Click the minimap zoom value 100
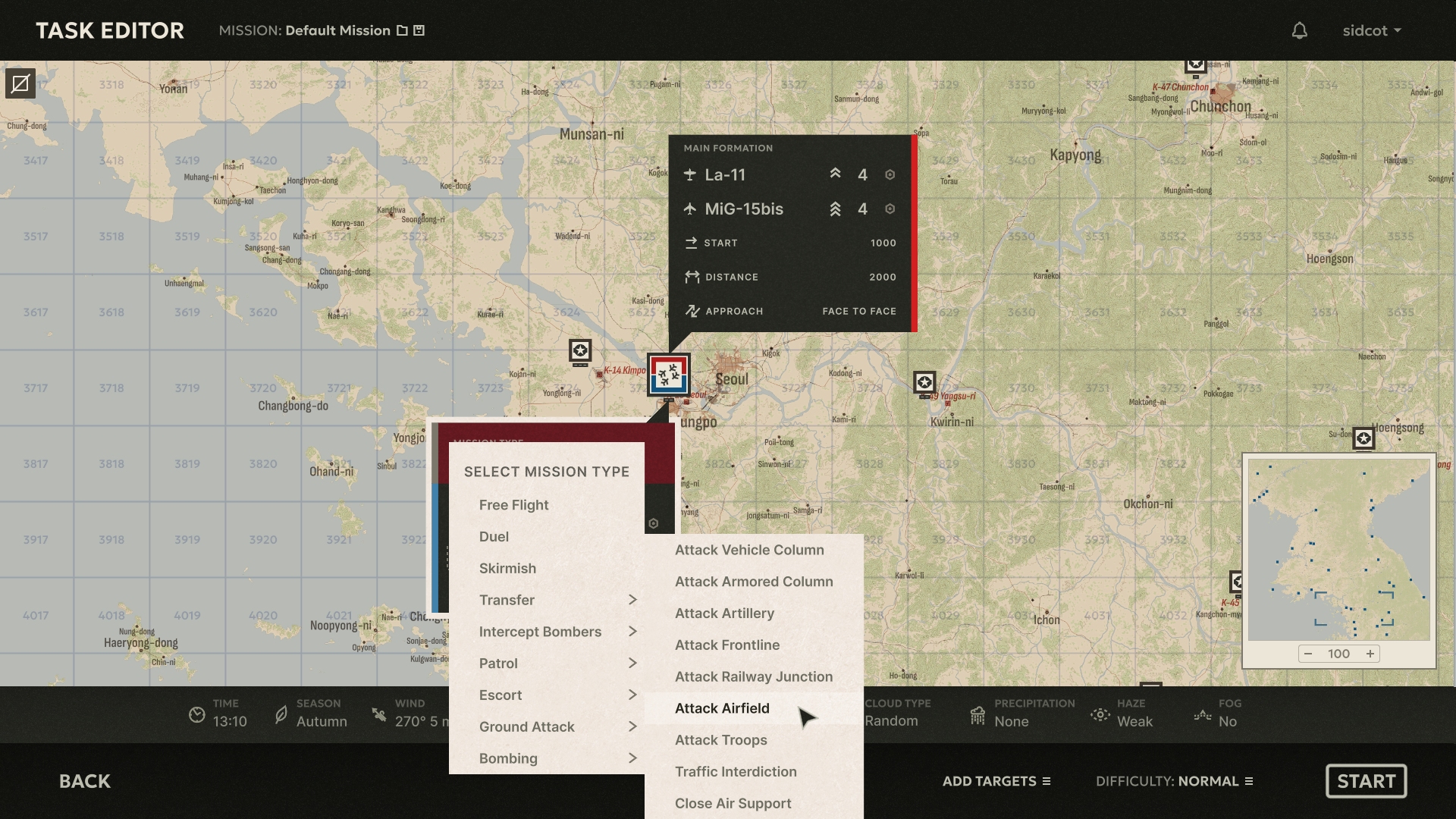The height and width of the screenshot is (819, 1456). 1339,654
